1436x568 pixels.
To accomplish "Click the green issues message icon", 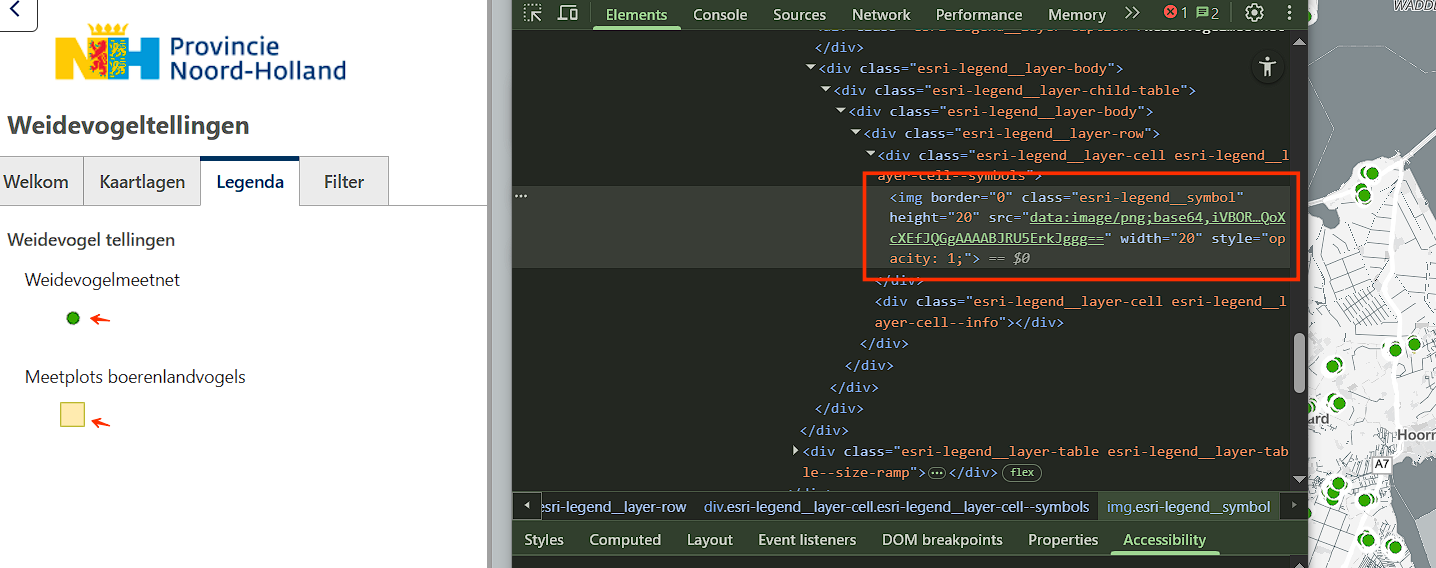I will coord(1207,14).
